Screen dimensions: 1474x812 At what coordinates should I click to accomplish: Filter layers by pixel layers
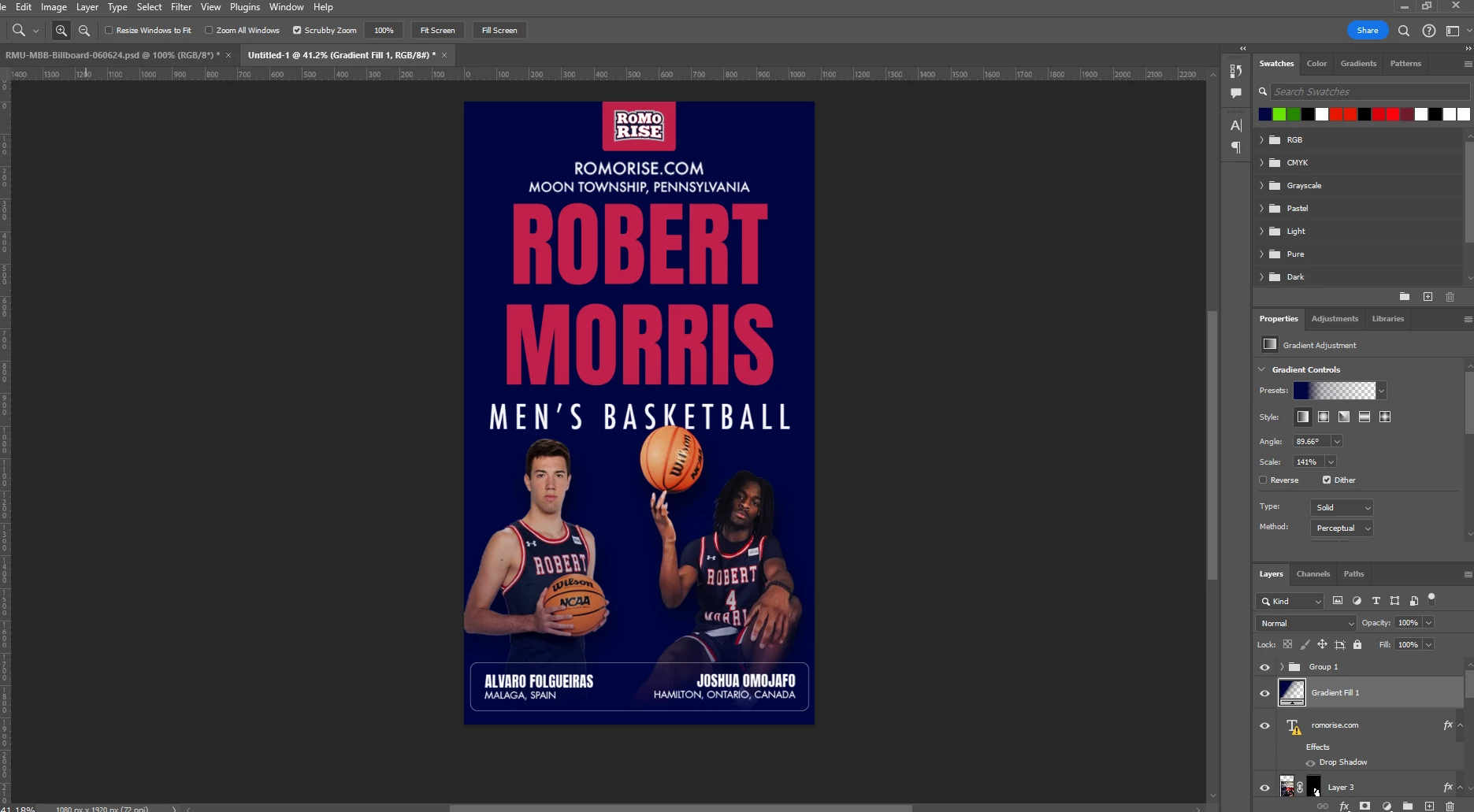[1338, 601]
